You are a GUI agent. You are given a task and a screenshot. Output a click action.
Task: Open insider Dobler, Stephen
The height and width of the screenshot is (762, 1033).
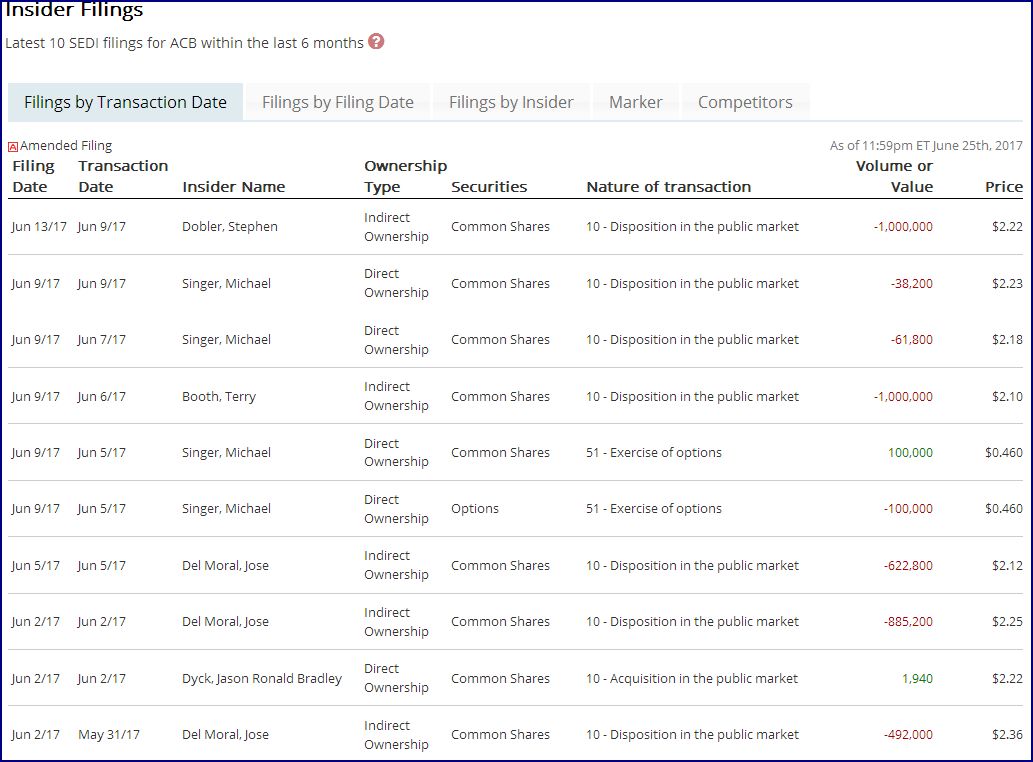point(230,227)
